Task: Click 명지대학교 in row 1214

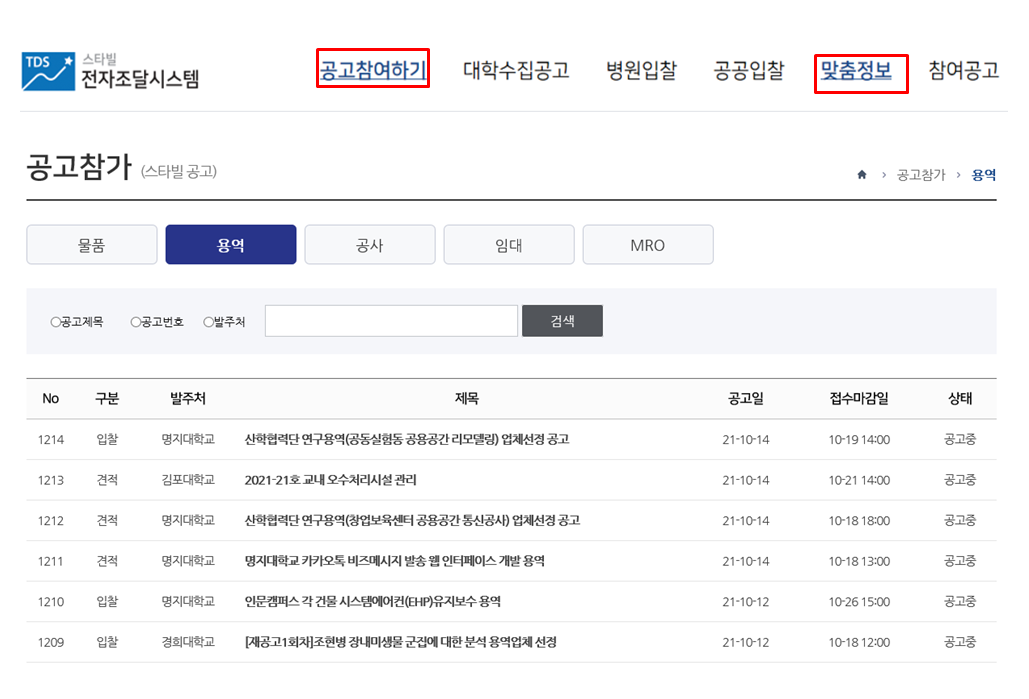Action: click(188, 439)
